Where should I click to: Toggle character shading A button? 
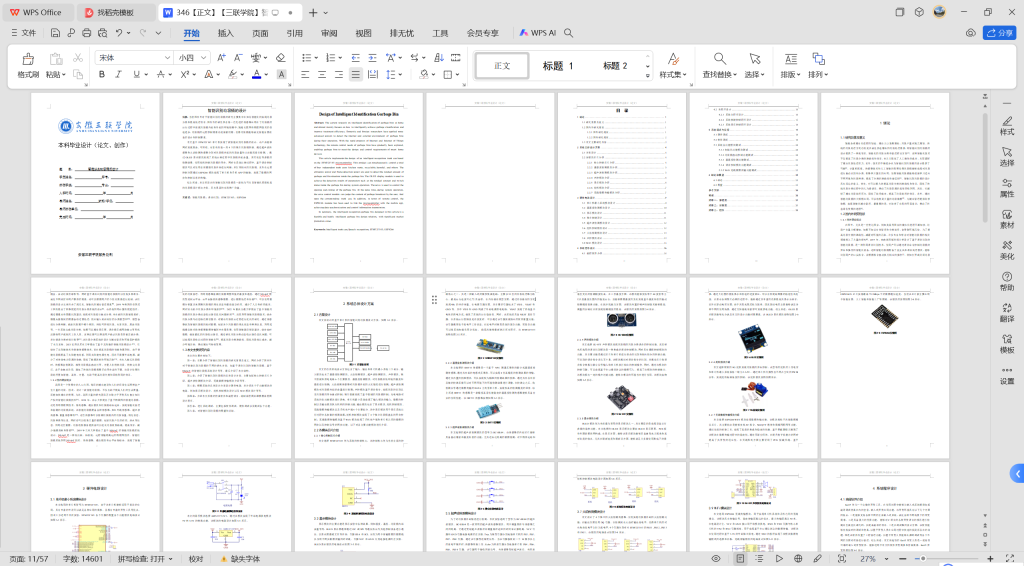(281, 74)
